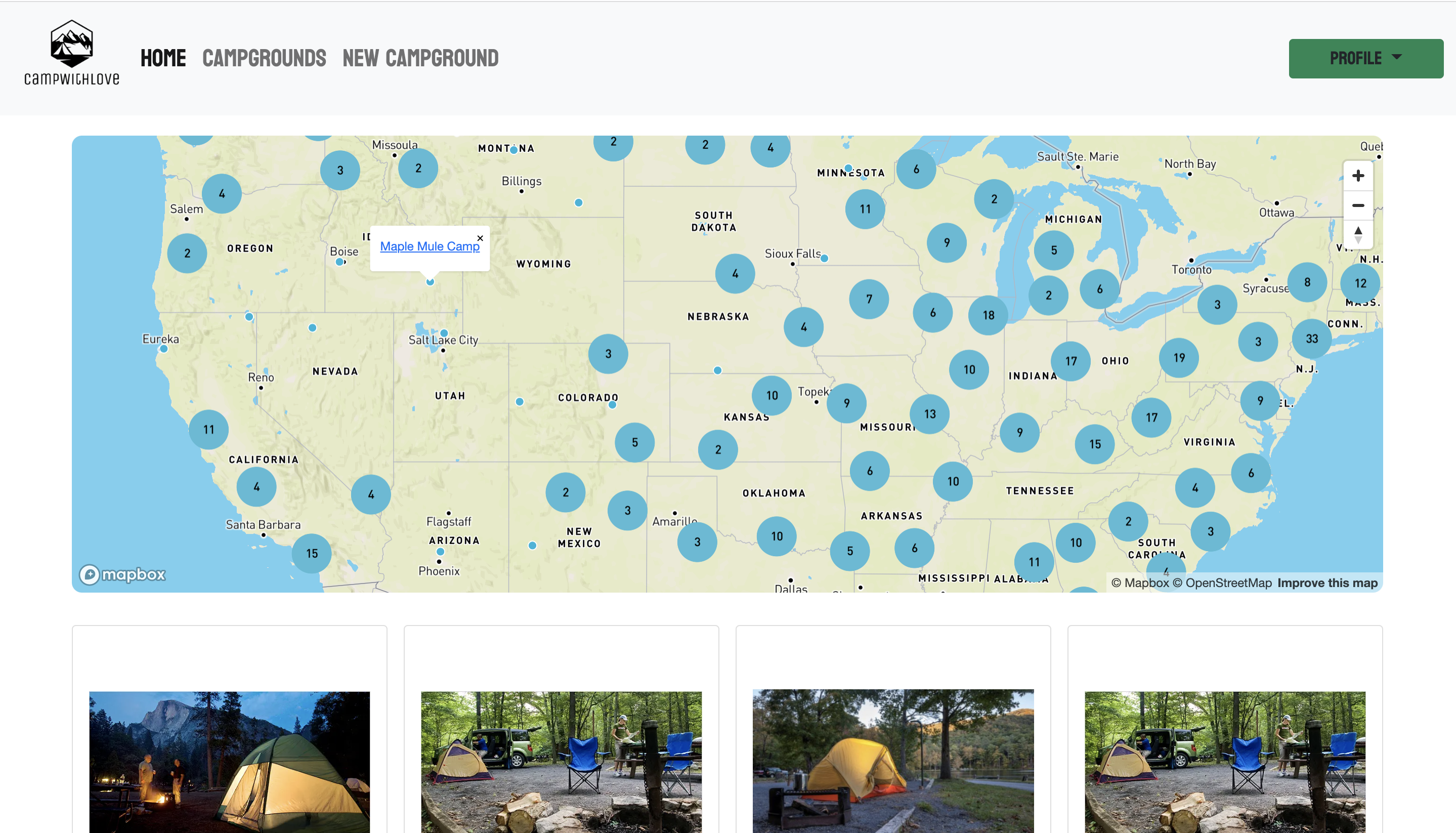Screen dimensions: 1456x833
Task: Expand the 19 cluster east of Ohio
Action: pyautogui.click(x=1179, y=358)
